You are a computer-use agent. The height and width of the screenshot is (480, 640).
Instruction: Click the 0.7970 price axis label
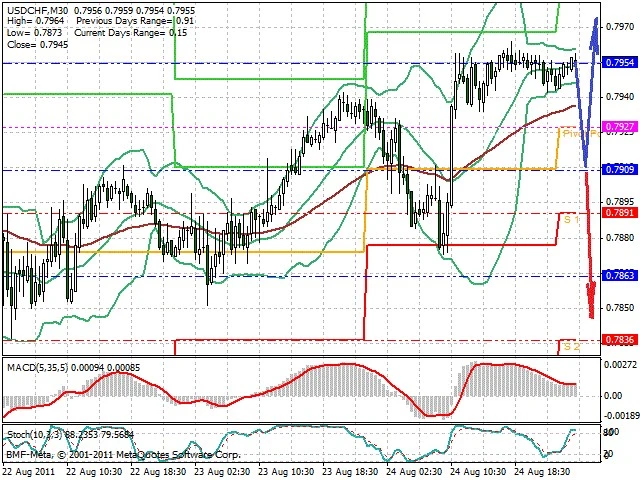coord(620,27)
